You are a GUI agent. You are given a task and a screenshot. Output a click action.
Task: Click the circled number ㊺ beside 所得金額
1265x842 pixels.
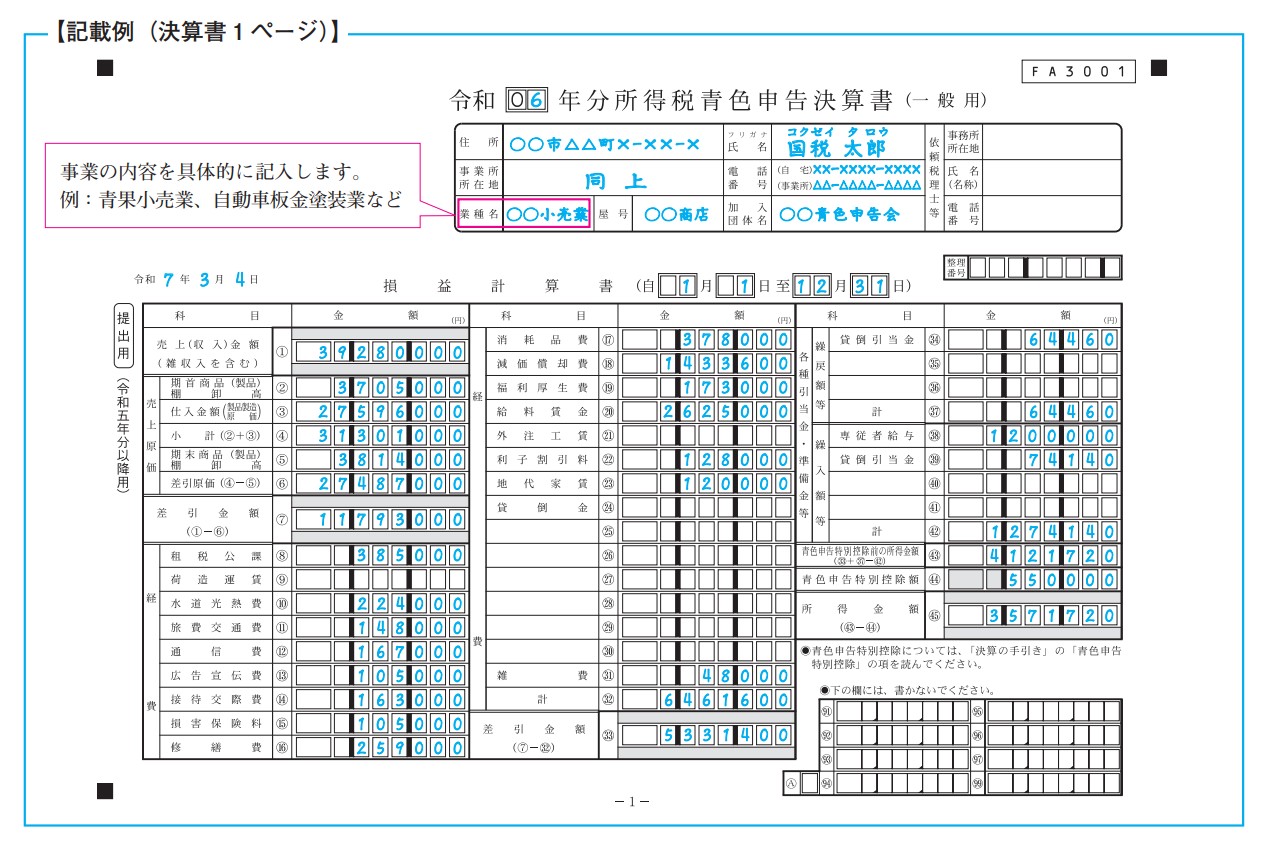934,615
